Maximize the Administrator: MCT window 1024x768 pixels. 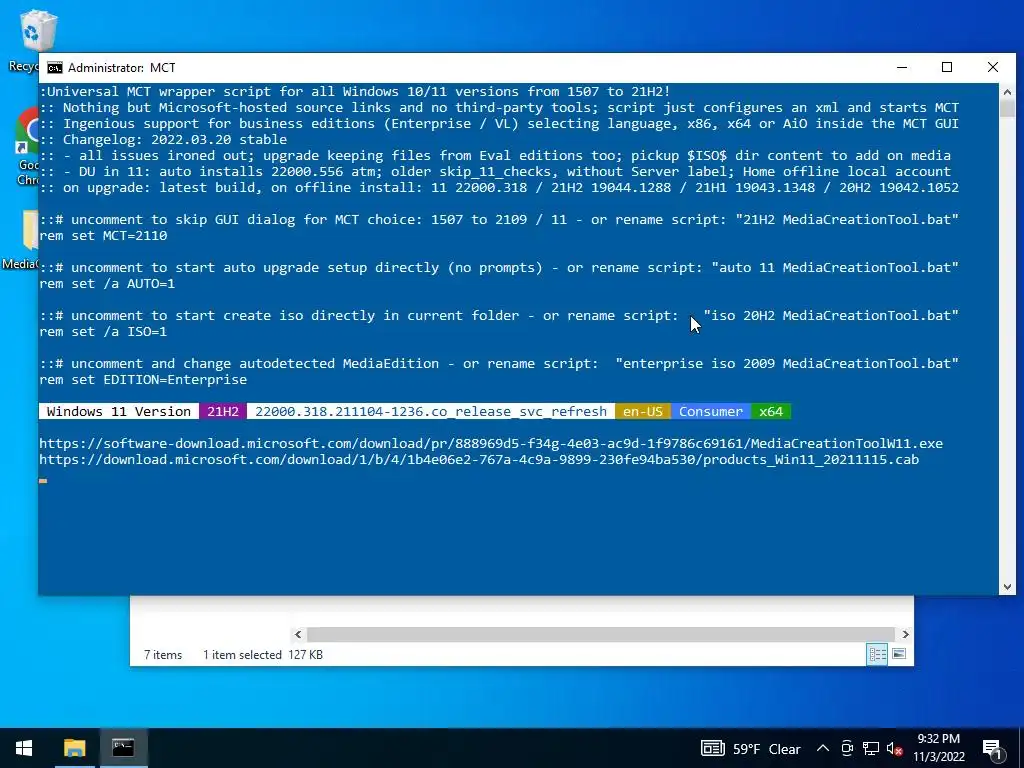(x=947, y=67)
